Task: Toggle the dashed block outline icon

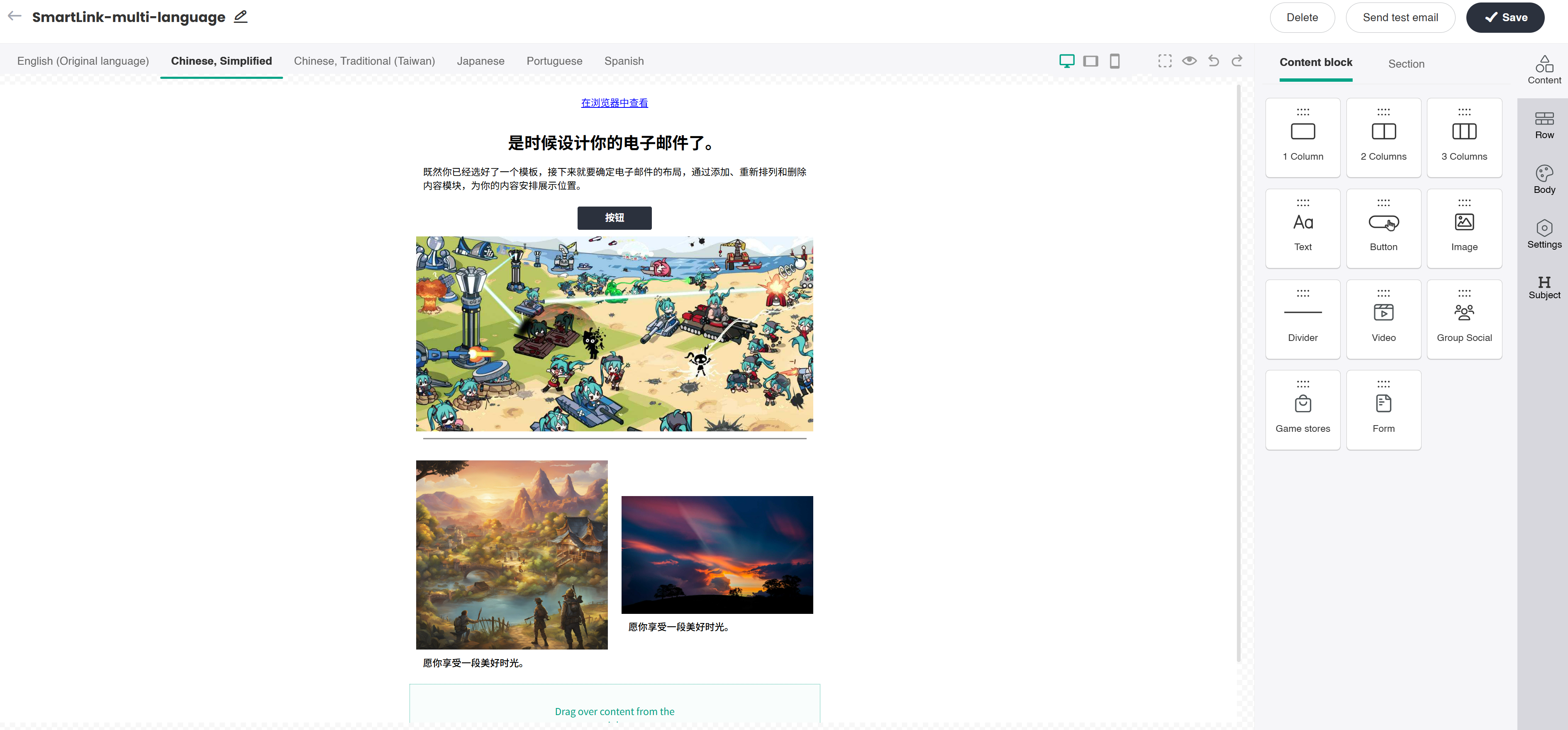Action: pos(1164,61)
